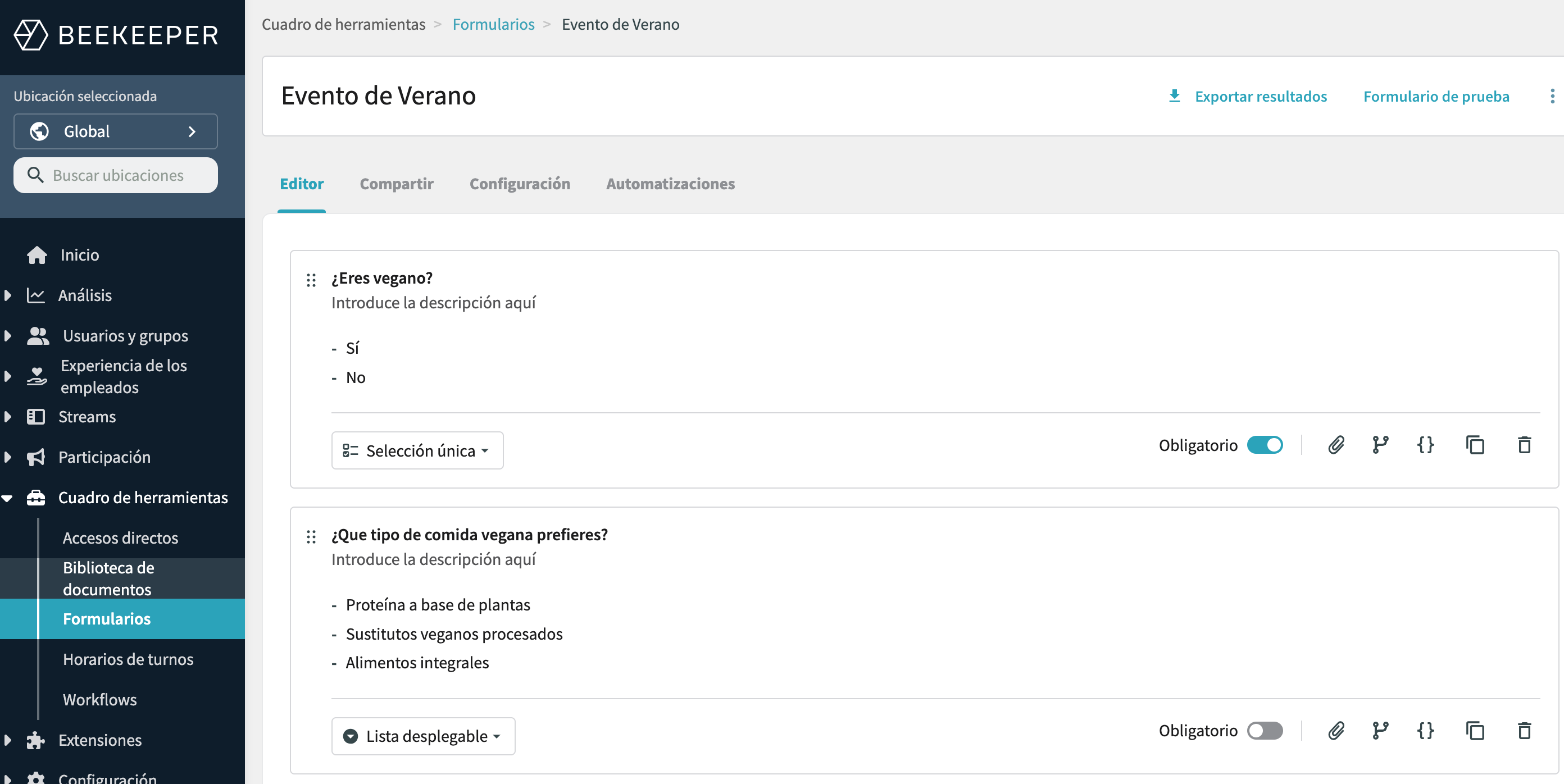Open the Selección única type dropdown

417,450
